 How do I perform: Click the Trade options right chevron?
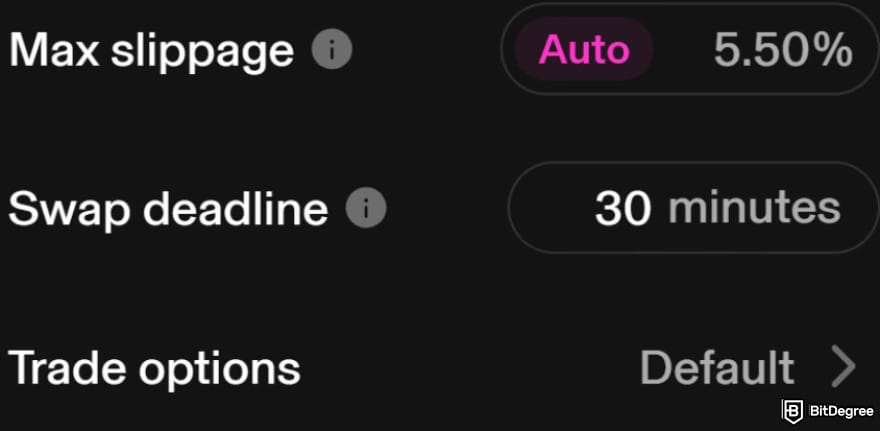(x=843, y=366)
